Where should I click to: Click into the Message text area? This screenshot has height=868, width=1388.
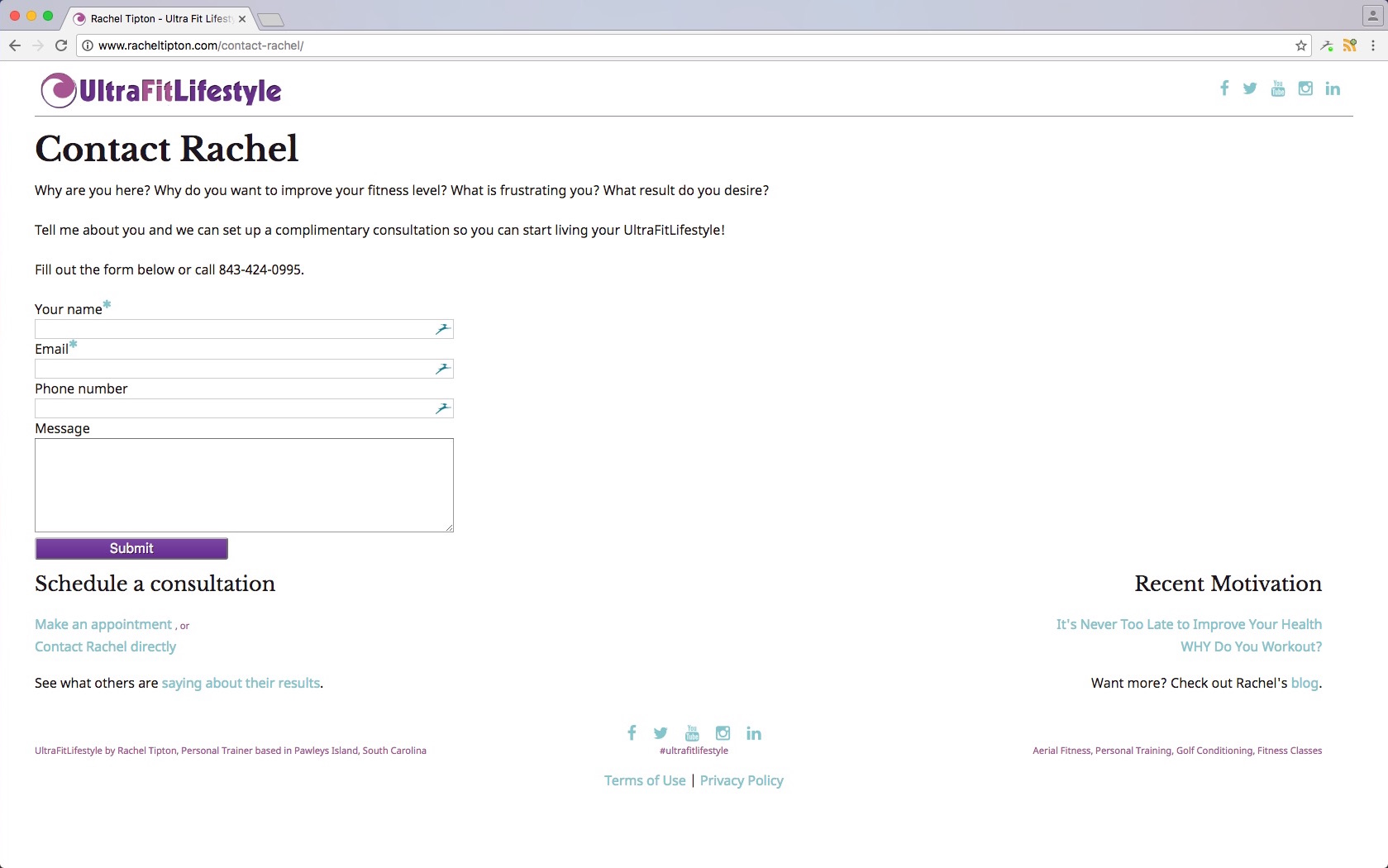click(x=244, y=485)
